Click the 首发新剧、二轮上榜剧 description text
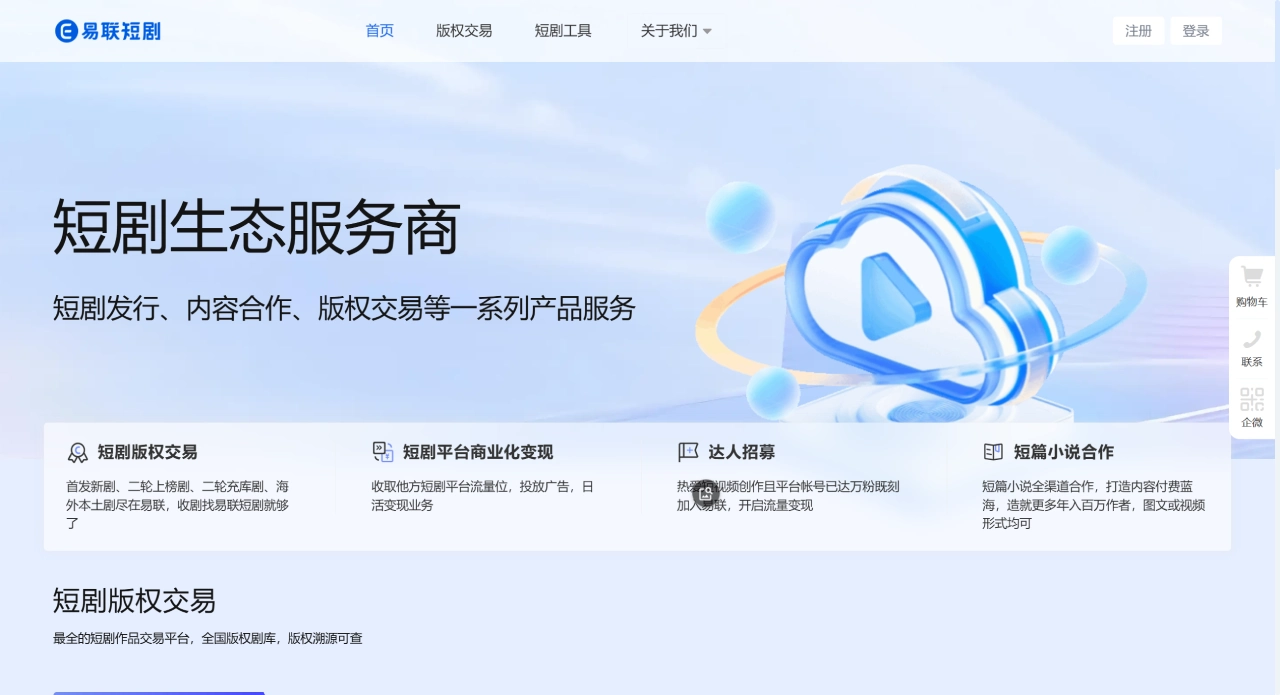1280x695 pixels. (x=177, y=505)
